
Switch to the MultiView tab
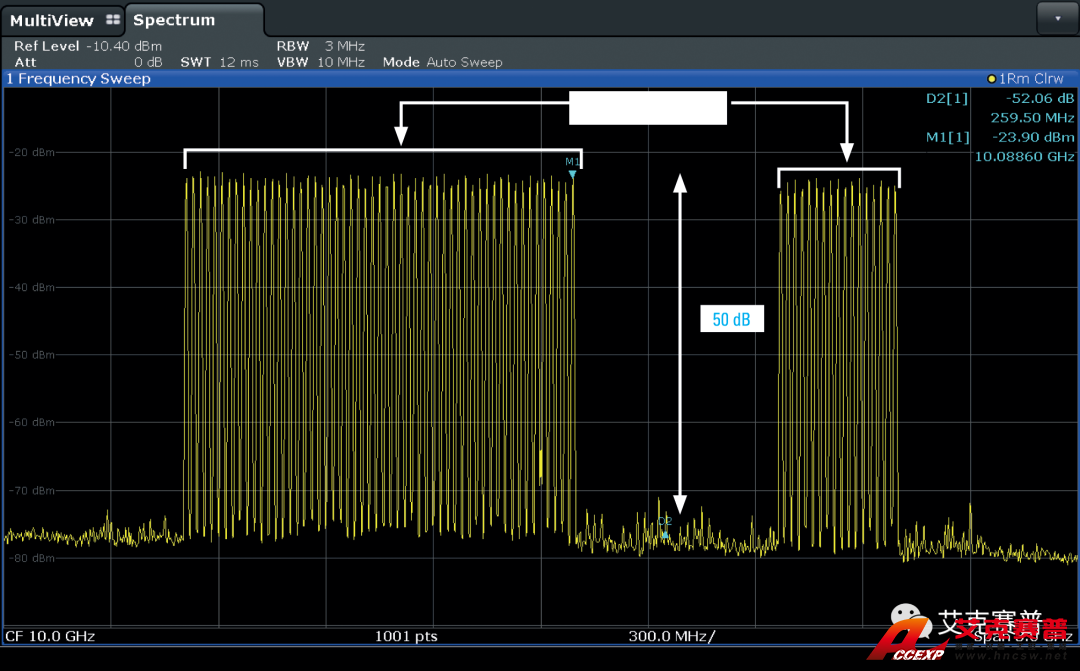52,20
